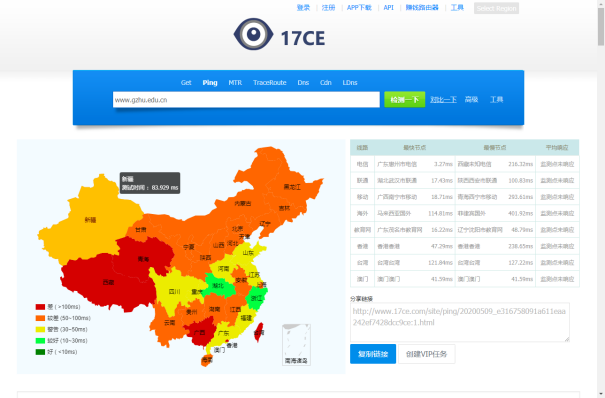This screenshot has width=605, height=398.
Task: Select 甘肃 province on the map
Action: 141,229
